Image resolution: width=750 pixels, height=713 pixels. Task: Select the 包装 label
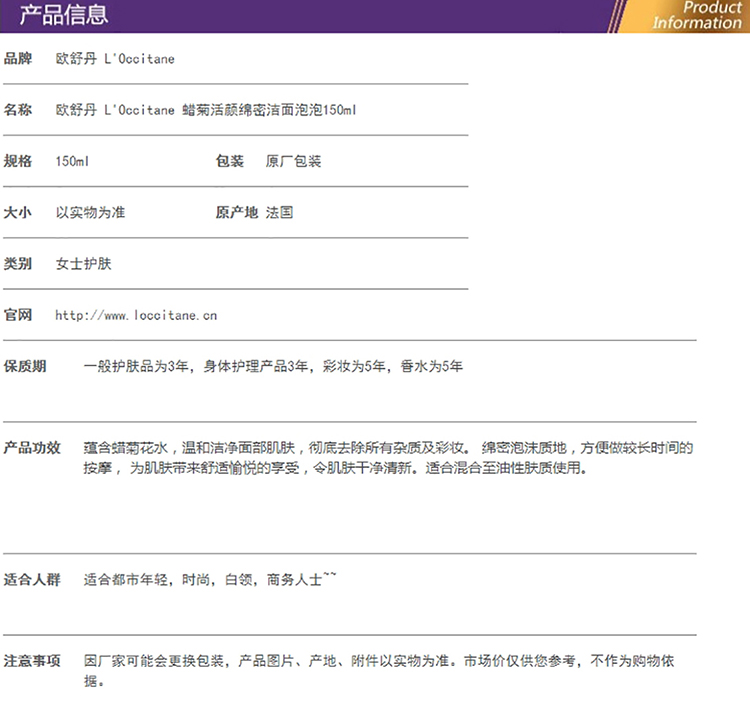(230, 161)
